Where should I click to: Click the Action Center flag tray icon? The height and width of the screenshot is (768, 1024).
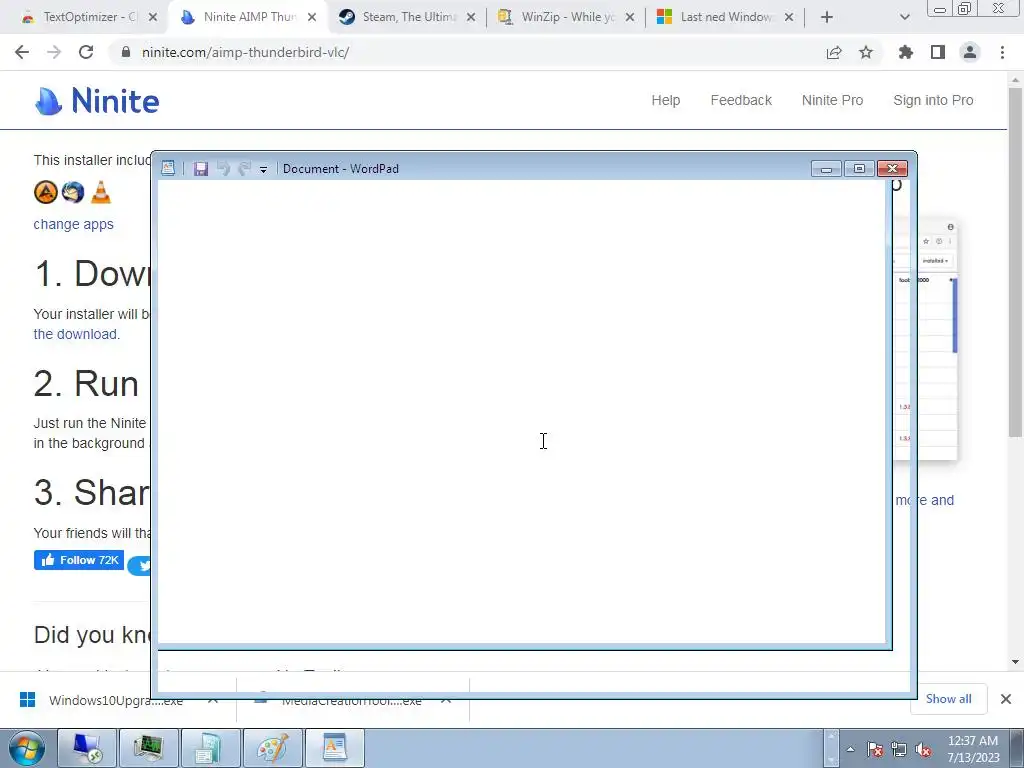(875, 749)
